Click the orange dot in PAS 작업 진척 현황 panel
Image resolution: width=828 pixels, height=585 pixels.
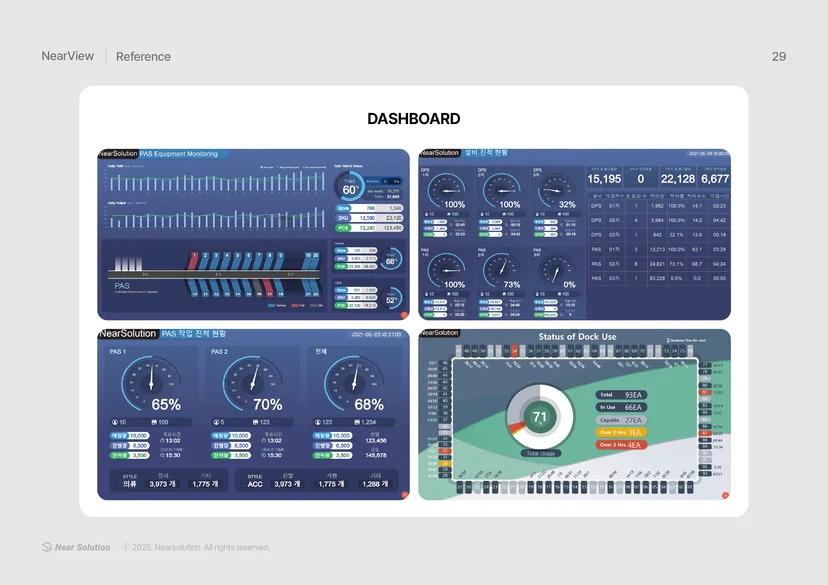coord(404,495)
